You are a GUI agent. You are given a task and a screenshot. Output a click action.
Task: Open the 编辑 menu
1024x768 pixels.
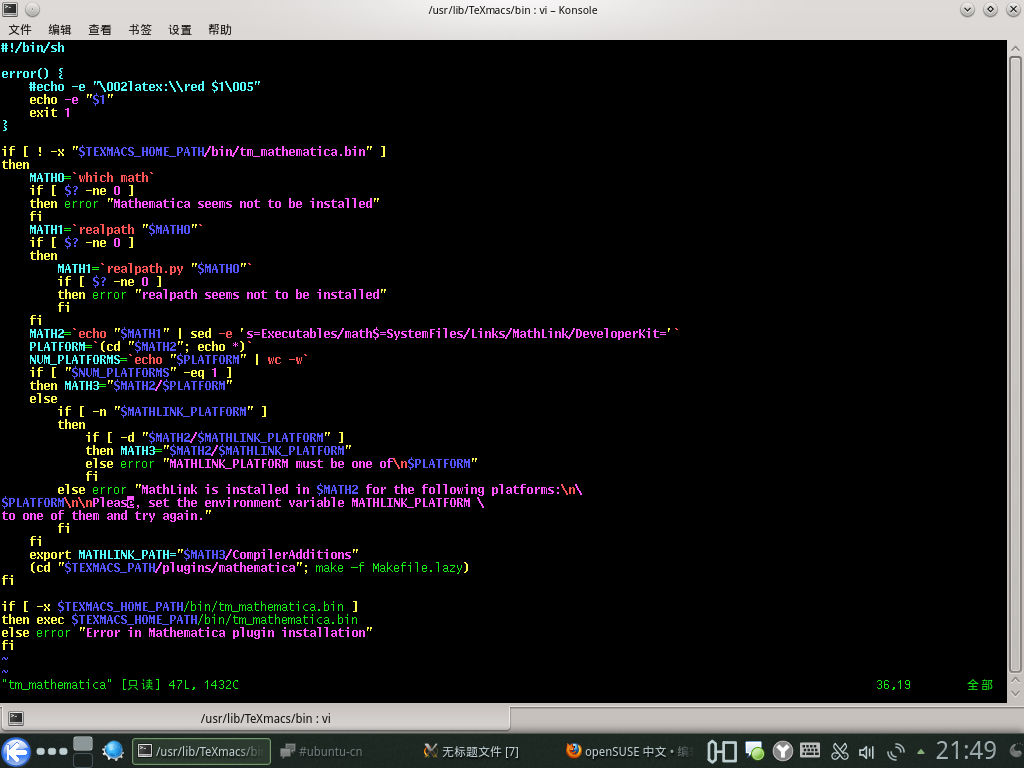[59, 30]
